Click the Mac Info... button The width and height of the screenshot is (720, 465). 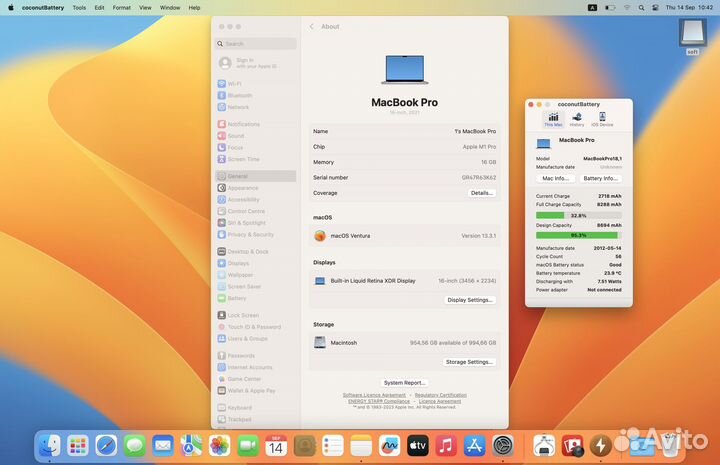click(555, 178)
